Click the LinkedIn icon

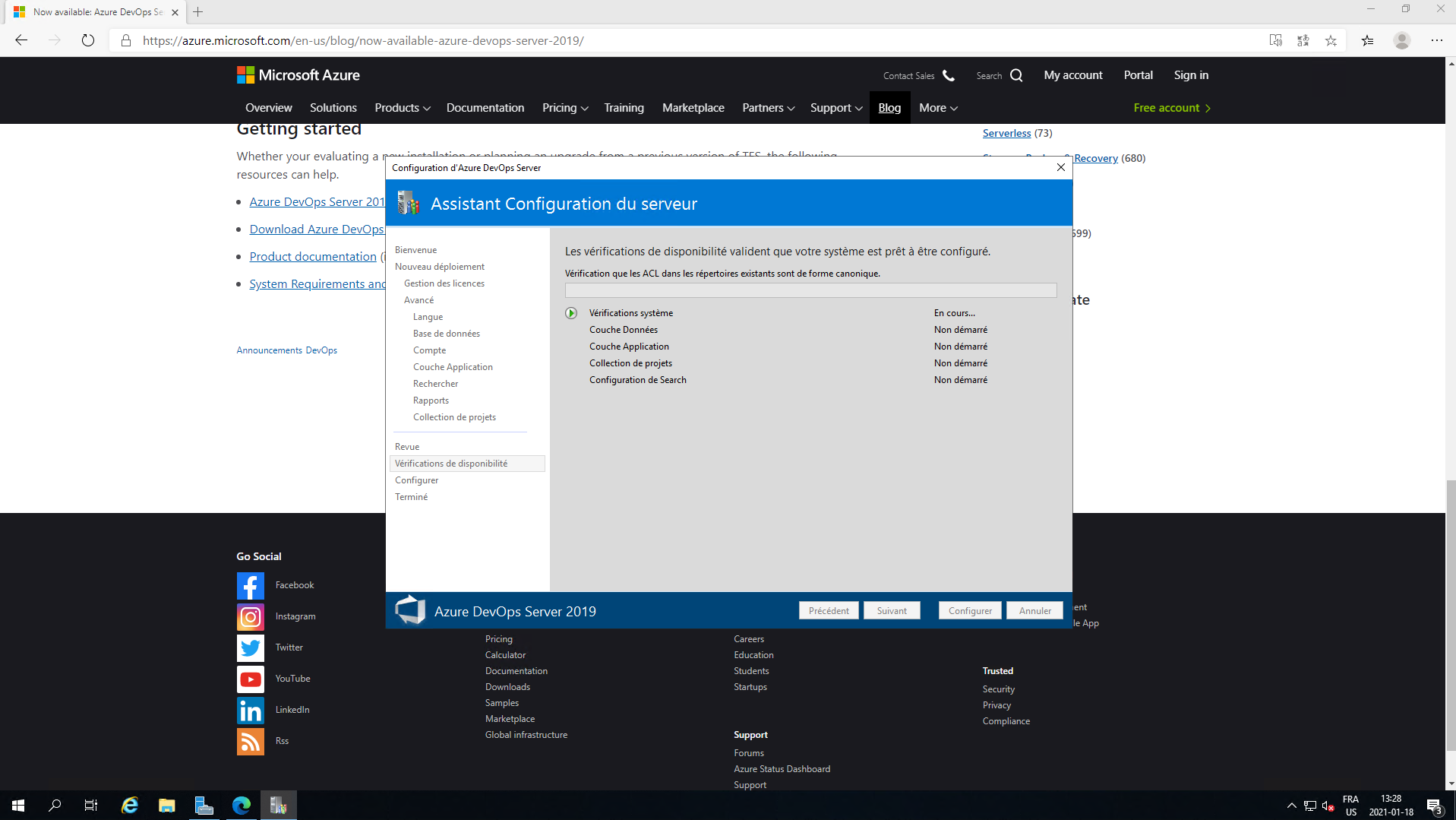(x=250, y=711)
